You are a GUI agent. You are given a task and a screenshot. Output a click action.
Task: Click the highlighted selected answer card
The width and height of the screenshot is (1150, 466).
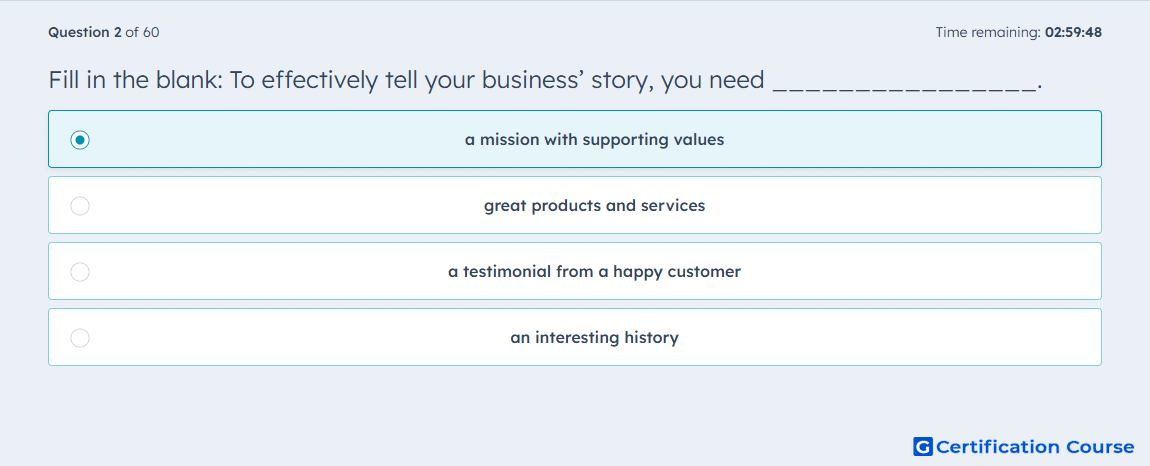[575, 139]
